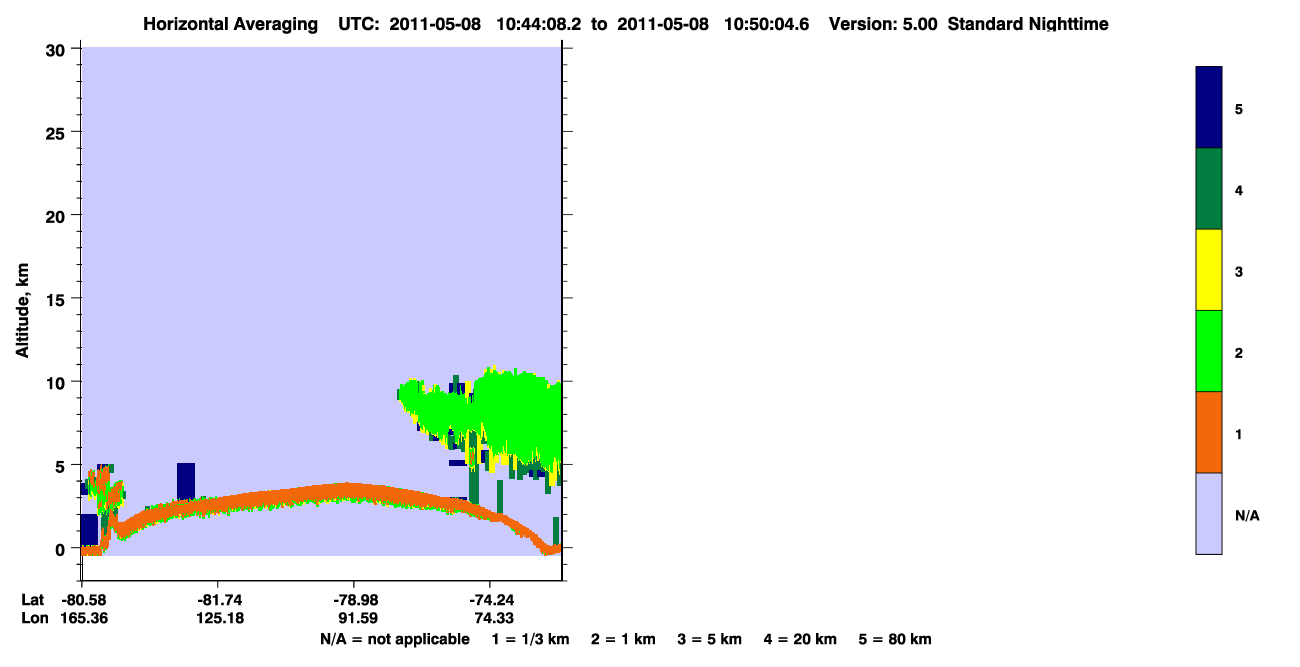The height and width of the screenshot is (667, 1300).
Task: Click the longitude value 125.18
Action: [x=218, y=618]
